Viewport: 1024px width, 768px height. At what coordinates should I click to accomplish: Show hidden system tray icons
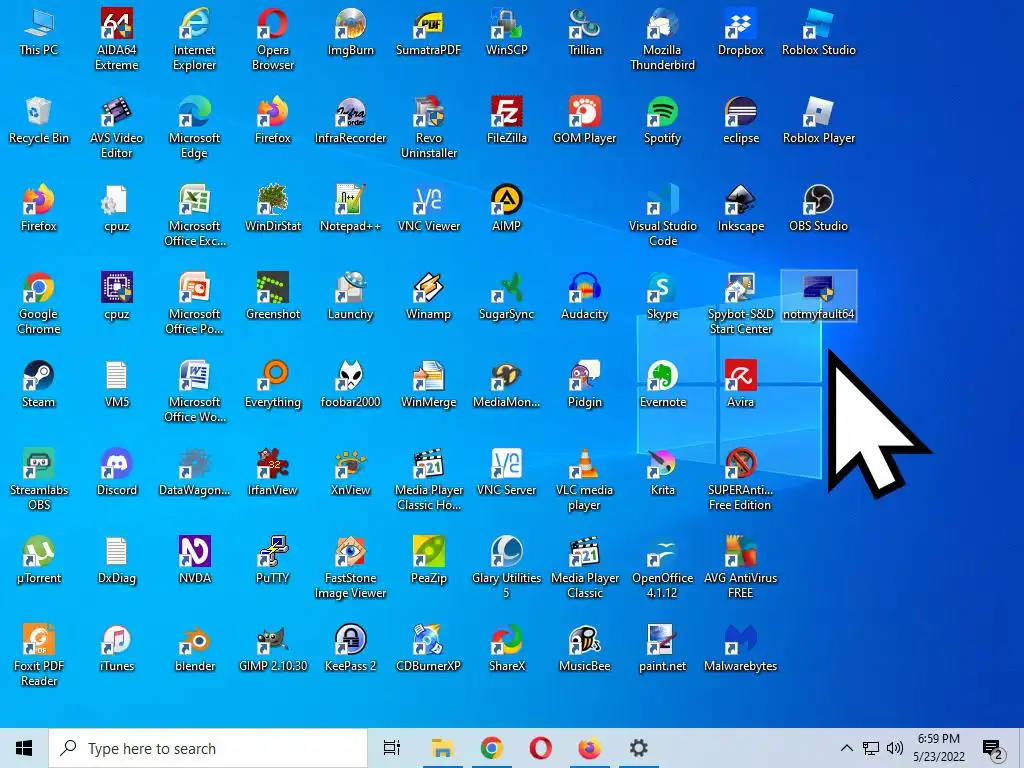(846, 748)
